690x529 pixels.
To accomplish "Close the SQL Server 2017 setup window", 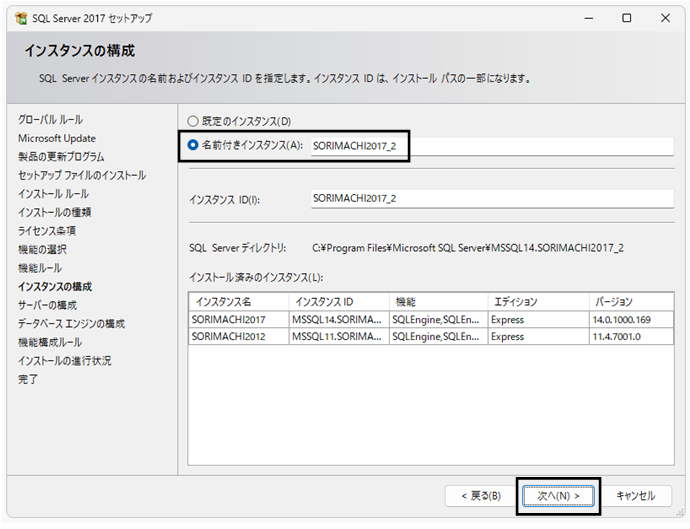I will (x=665, y=18).
